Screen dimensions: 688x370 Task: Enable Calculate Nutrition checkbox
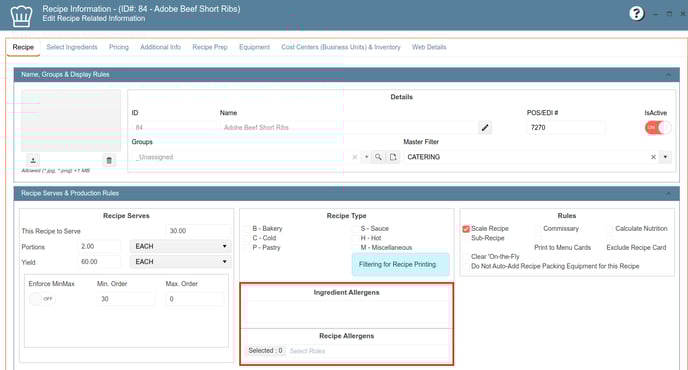[x=610, y=229]
